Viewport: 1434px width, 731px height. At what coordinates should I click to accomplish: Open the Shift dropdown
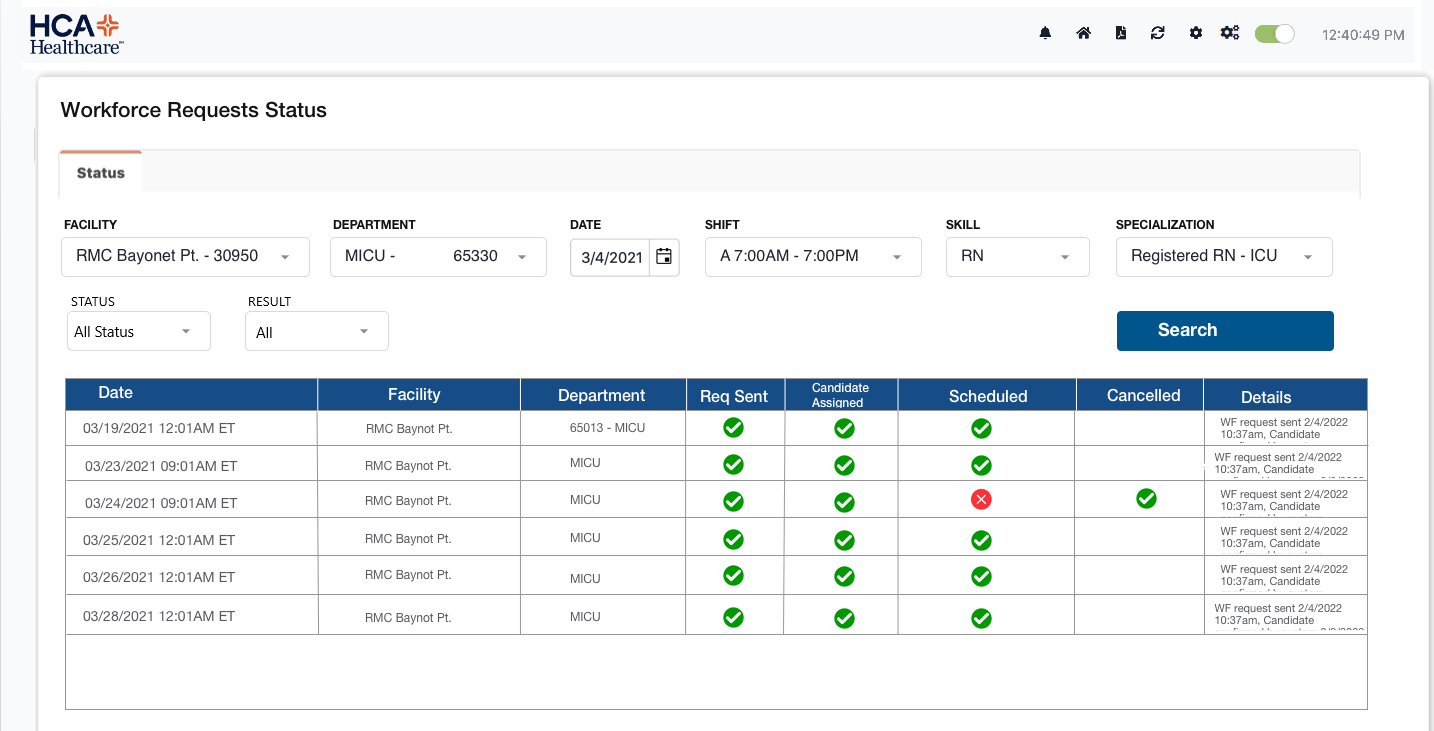click(812, 257)
